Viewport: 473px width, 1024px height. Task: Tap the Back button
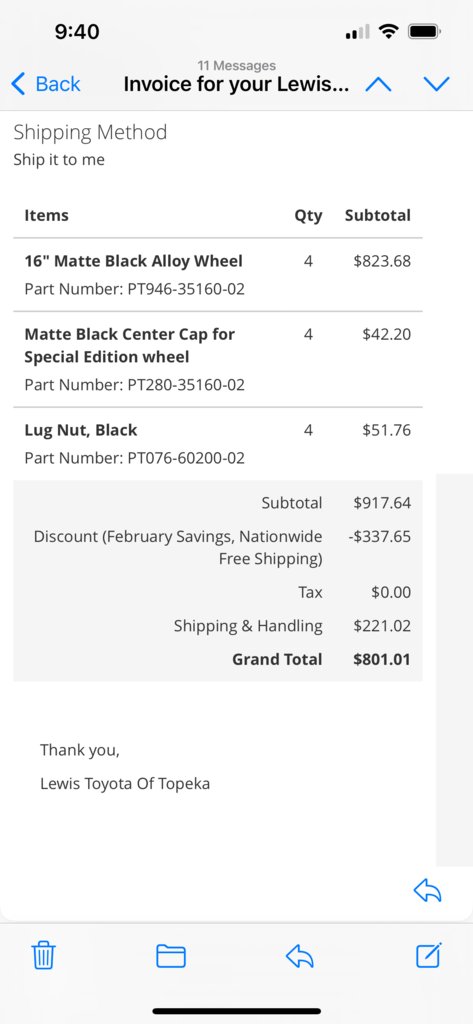click(46, 84)
